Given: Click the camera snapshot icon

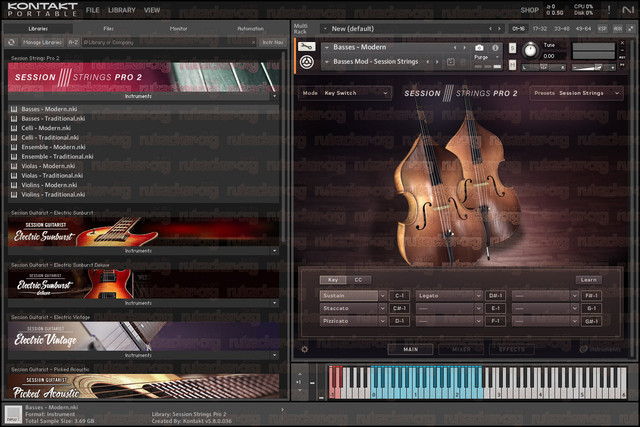Looking at the screenshot, I should 479,48.
